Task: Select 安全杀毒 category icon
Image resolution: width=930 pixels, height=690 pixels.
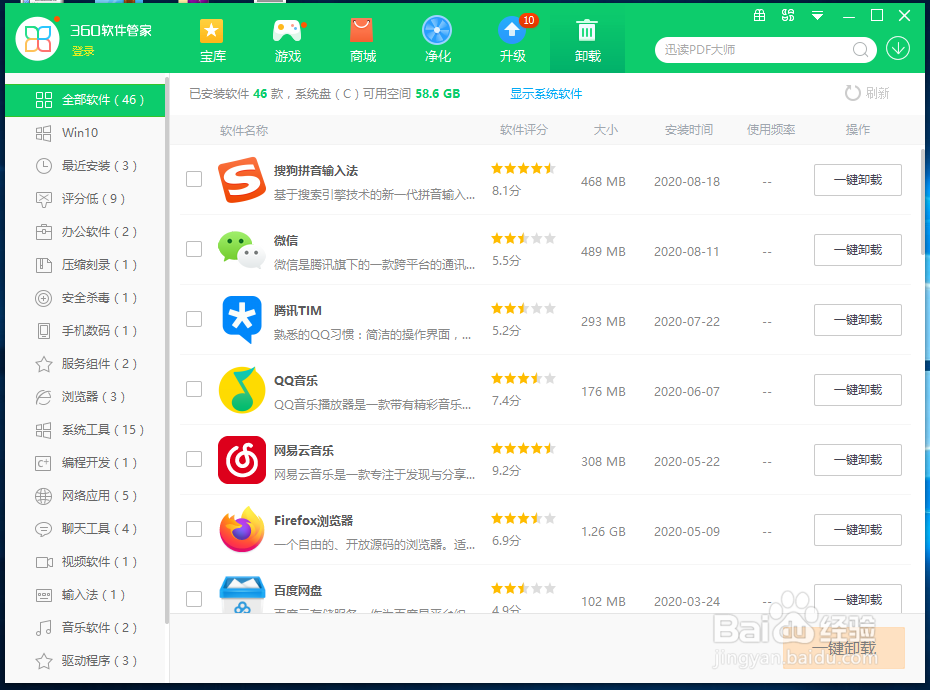Action: click(x=43, y=298)
